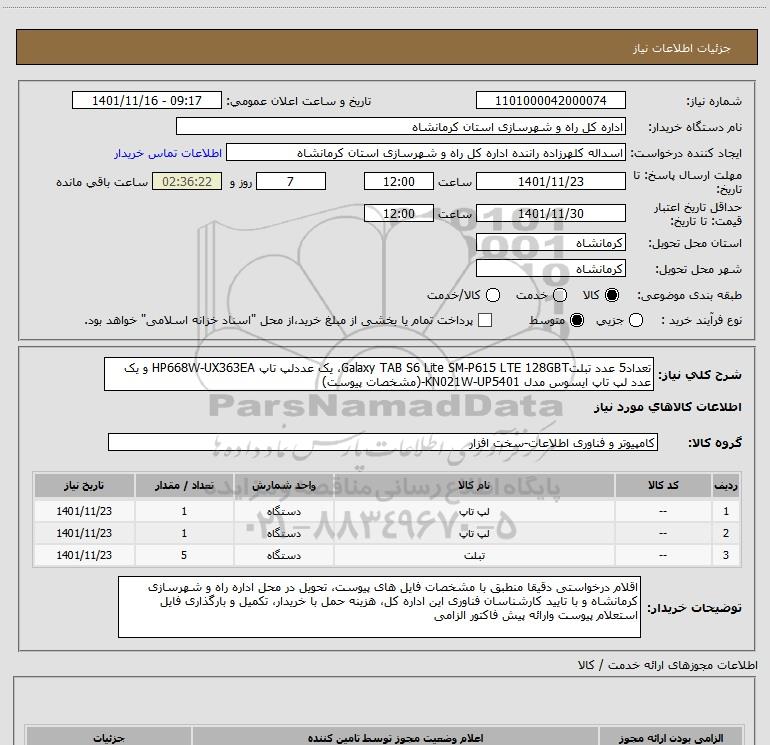Click the نام کالا column header
Image resolution: width=770 pixels, height=745 pixels.
474,485
